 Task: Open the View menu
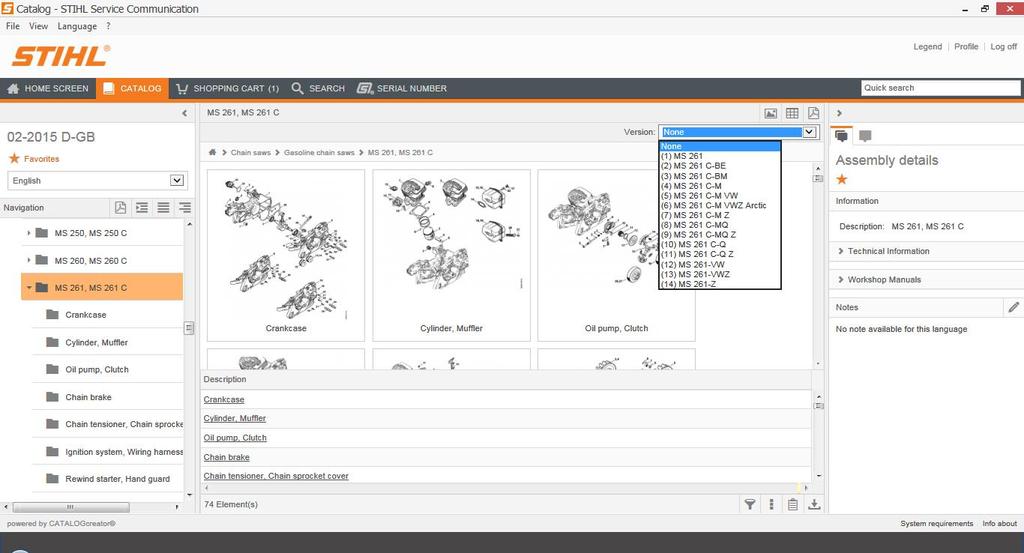[x=39, y=26]
